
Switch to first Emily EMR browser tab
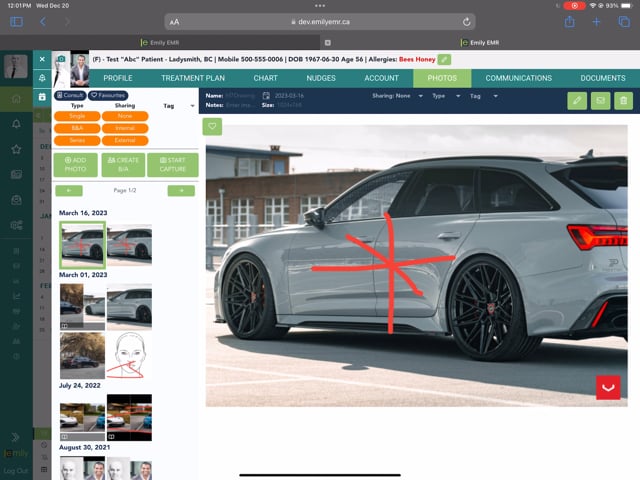pyautogui.click(x=160, y=42)
